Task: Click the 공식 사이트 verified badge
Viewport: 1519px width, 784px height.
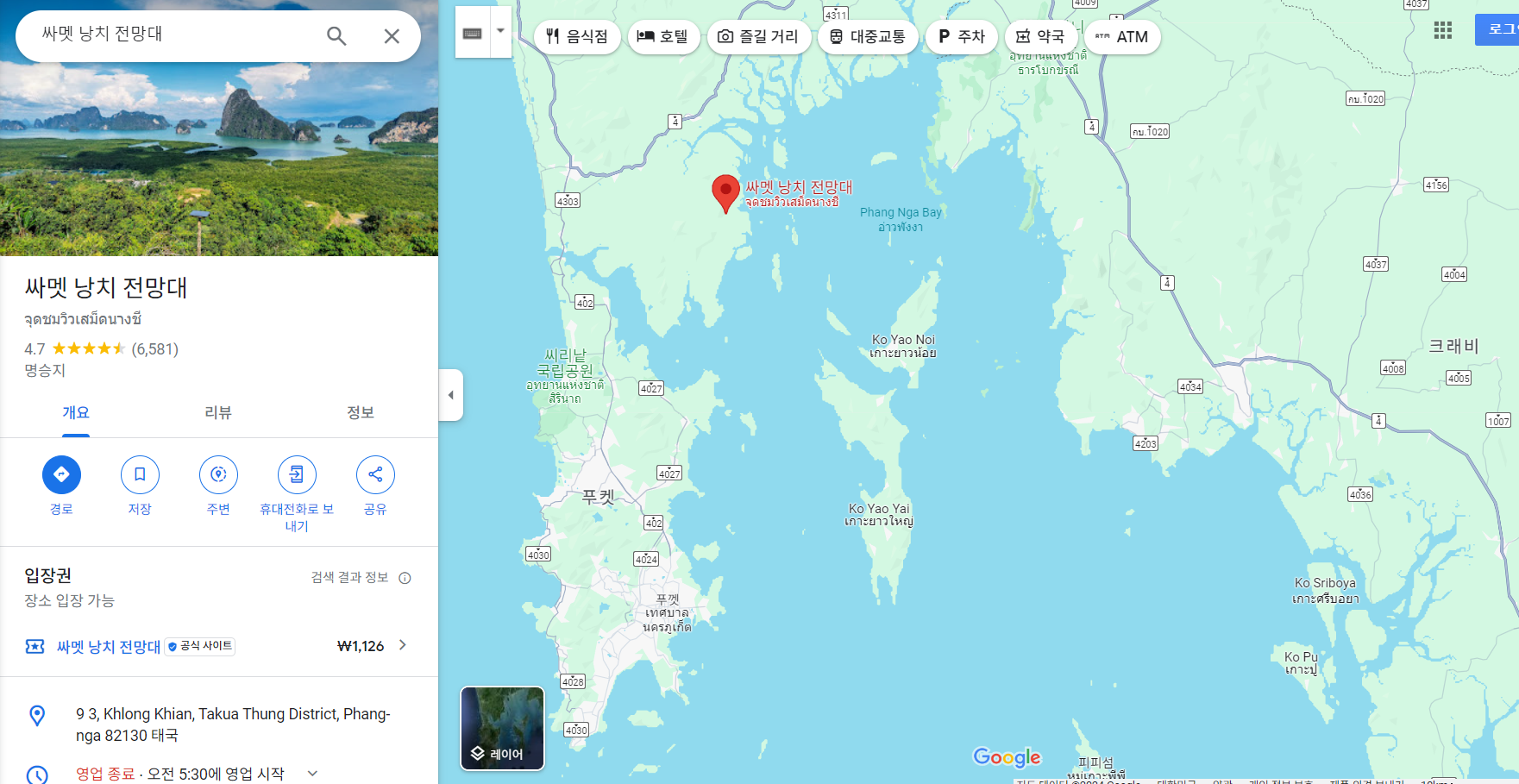Action: (200, 646)
